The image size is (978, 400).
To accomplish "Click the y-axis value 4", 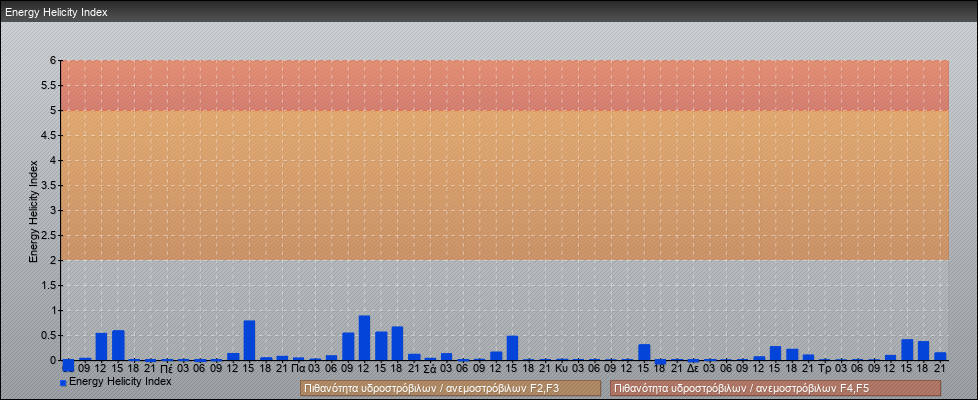I will point(54,160).
